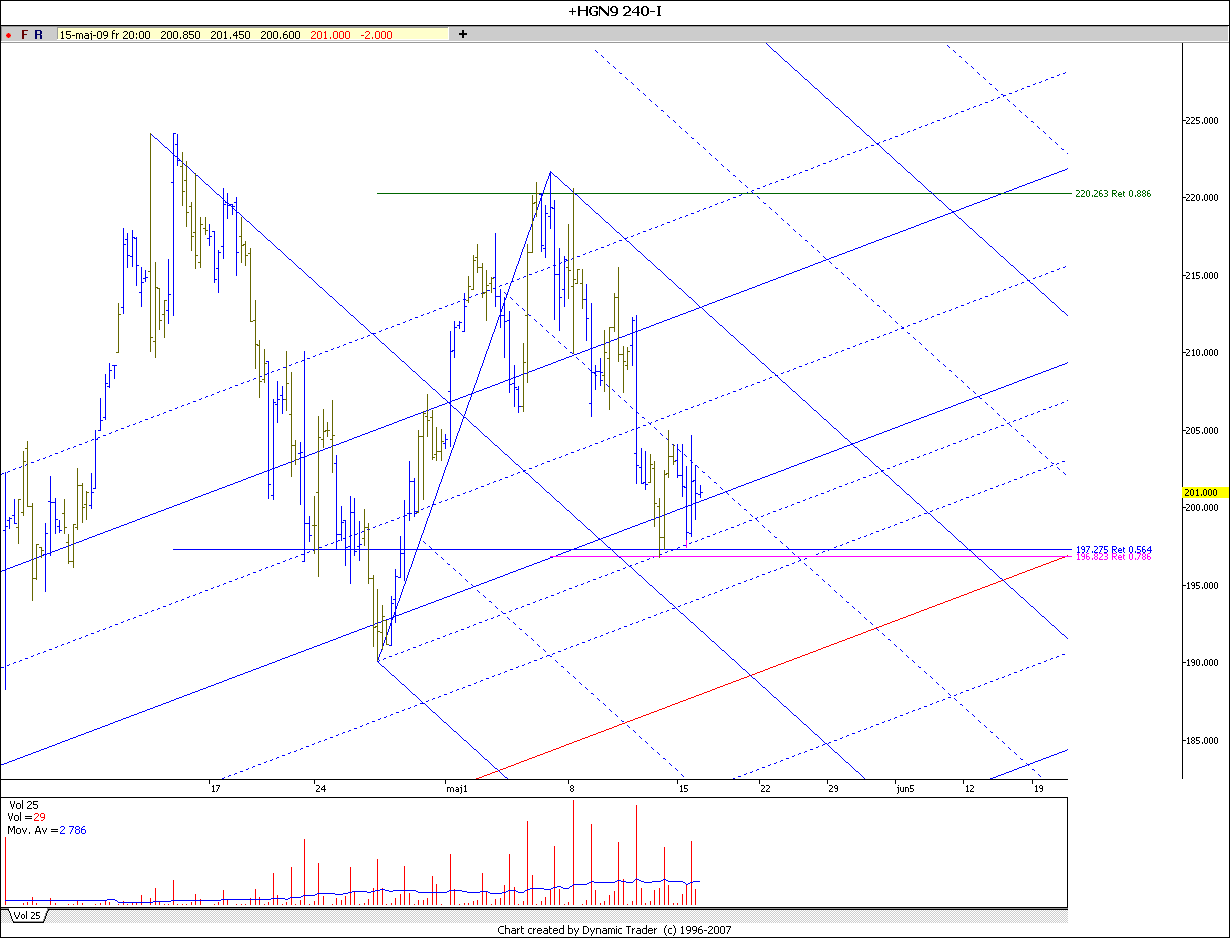
Task: Select the 220.263 Ret 0.886 retracement label
Action: [x=1113, y=194]
